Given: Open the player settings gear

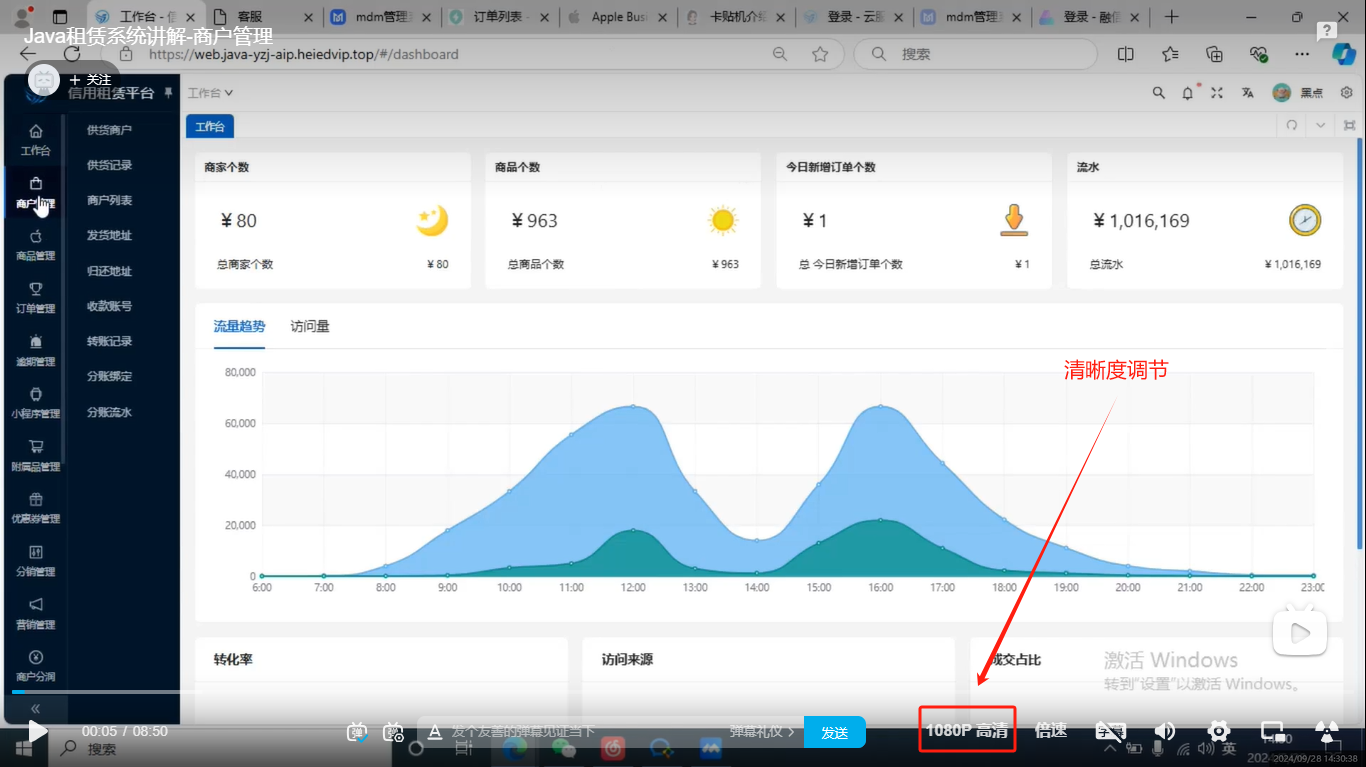Looking at the screenshot, I should (x=1218, y=731).
